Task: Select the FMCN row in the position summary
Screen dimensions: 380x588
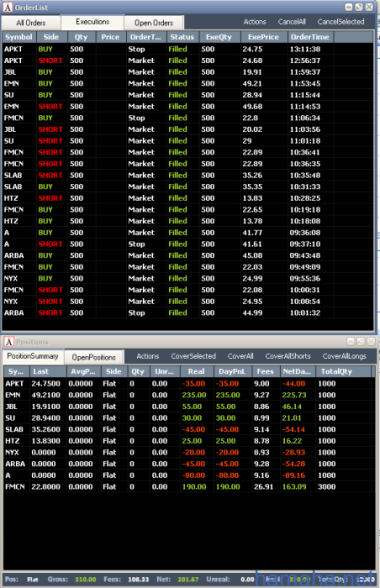Action: (189, 487)
